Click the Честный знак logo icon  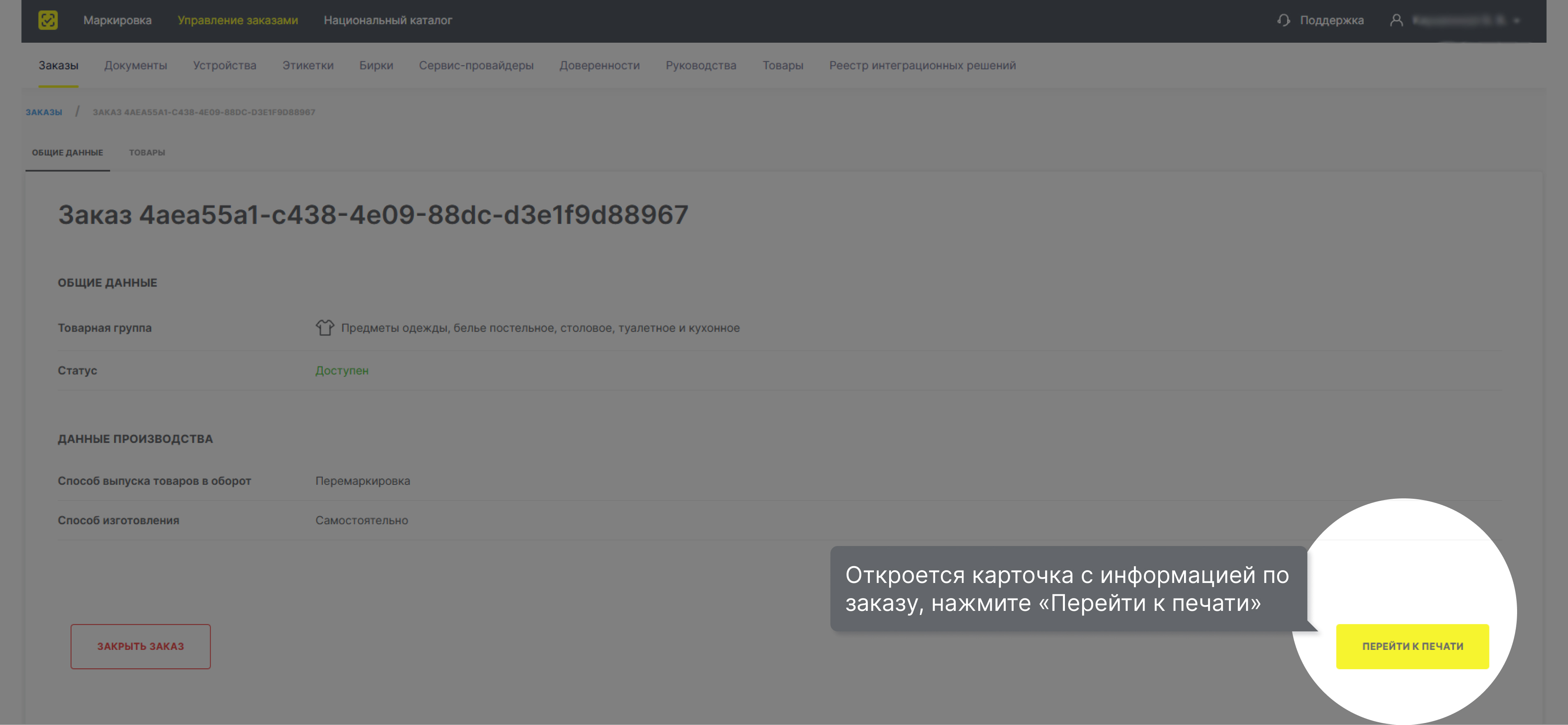pos(48,20)
